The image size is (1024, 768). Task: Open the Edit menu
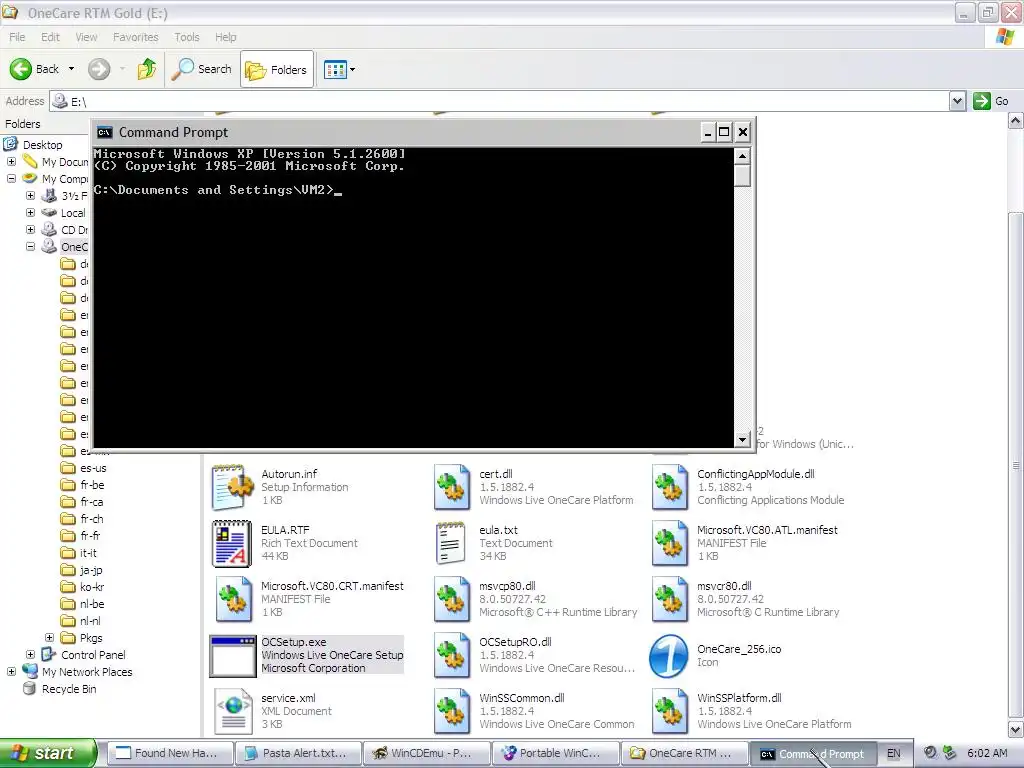[x=50, y=37]
